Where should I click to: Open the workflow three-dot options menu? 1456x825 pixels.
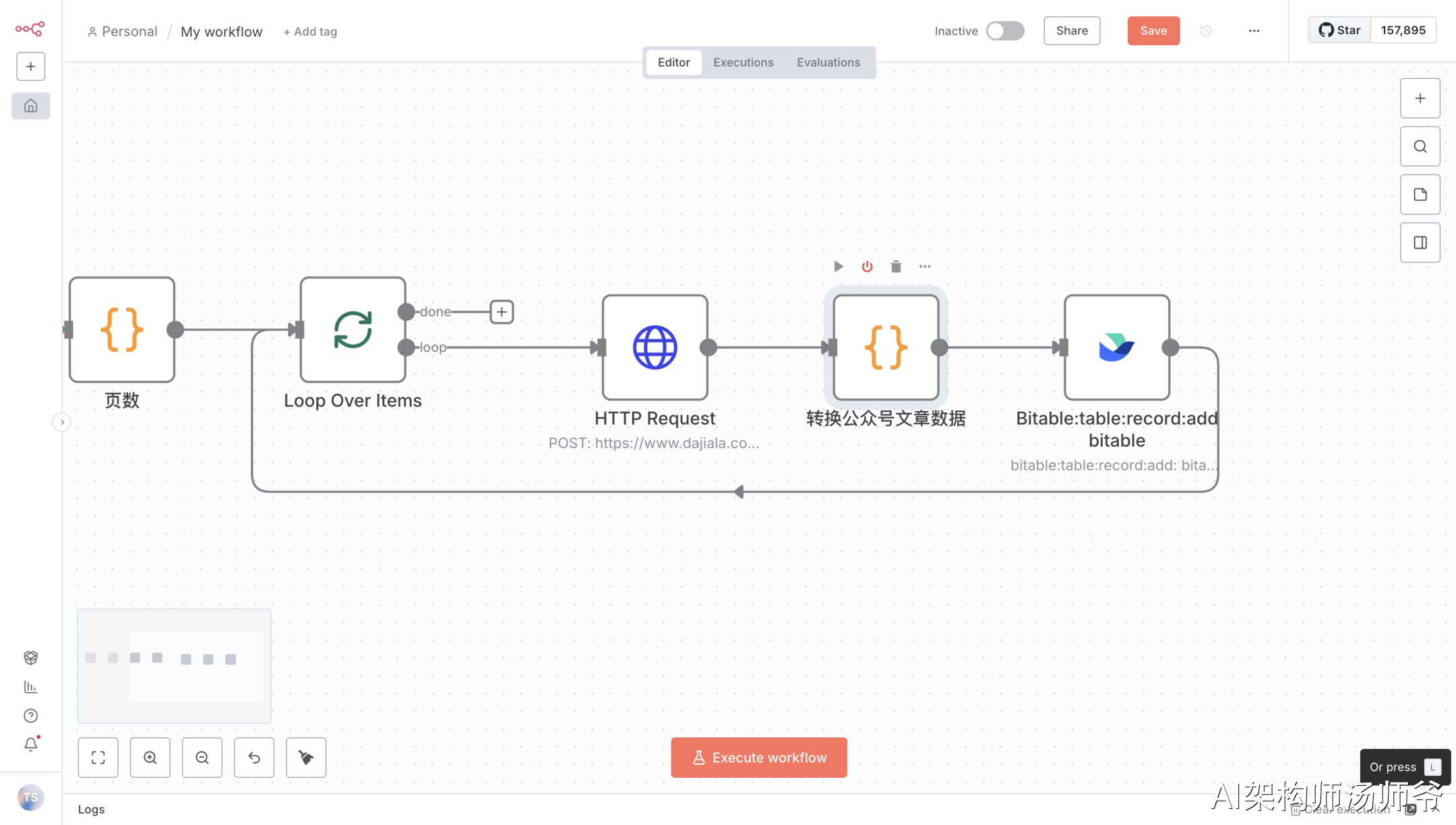point(1254,31)
